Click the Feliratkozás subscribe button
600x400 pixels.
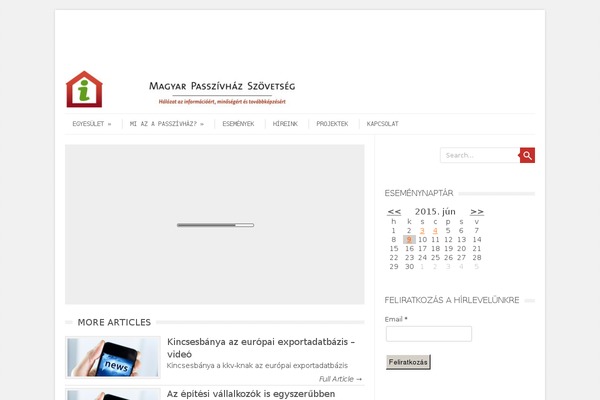tap(408, 362)
